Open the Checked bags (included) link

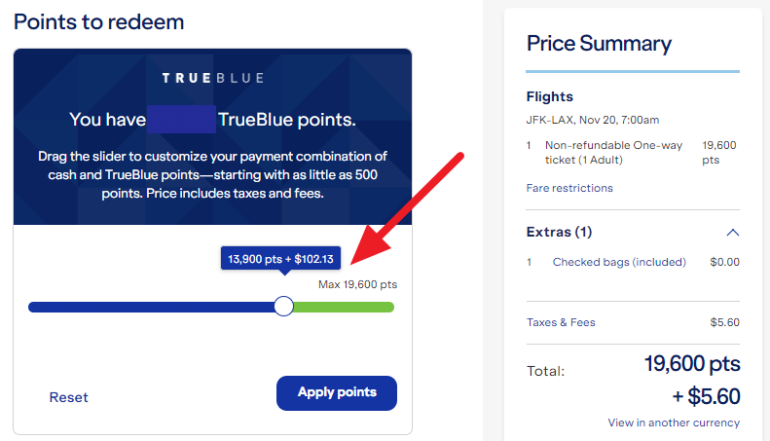click(619, 262)
